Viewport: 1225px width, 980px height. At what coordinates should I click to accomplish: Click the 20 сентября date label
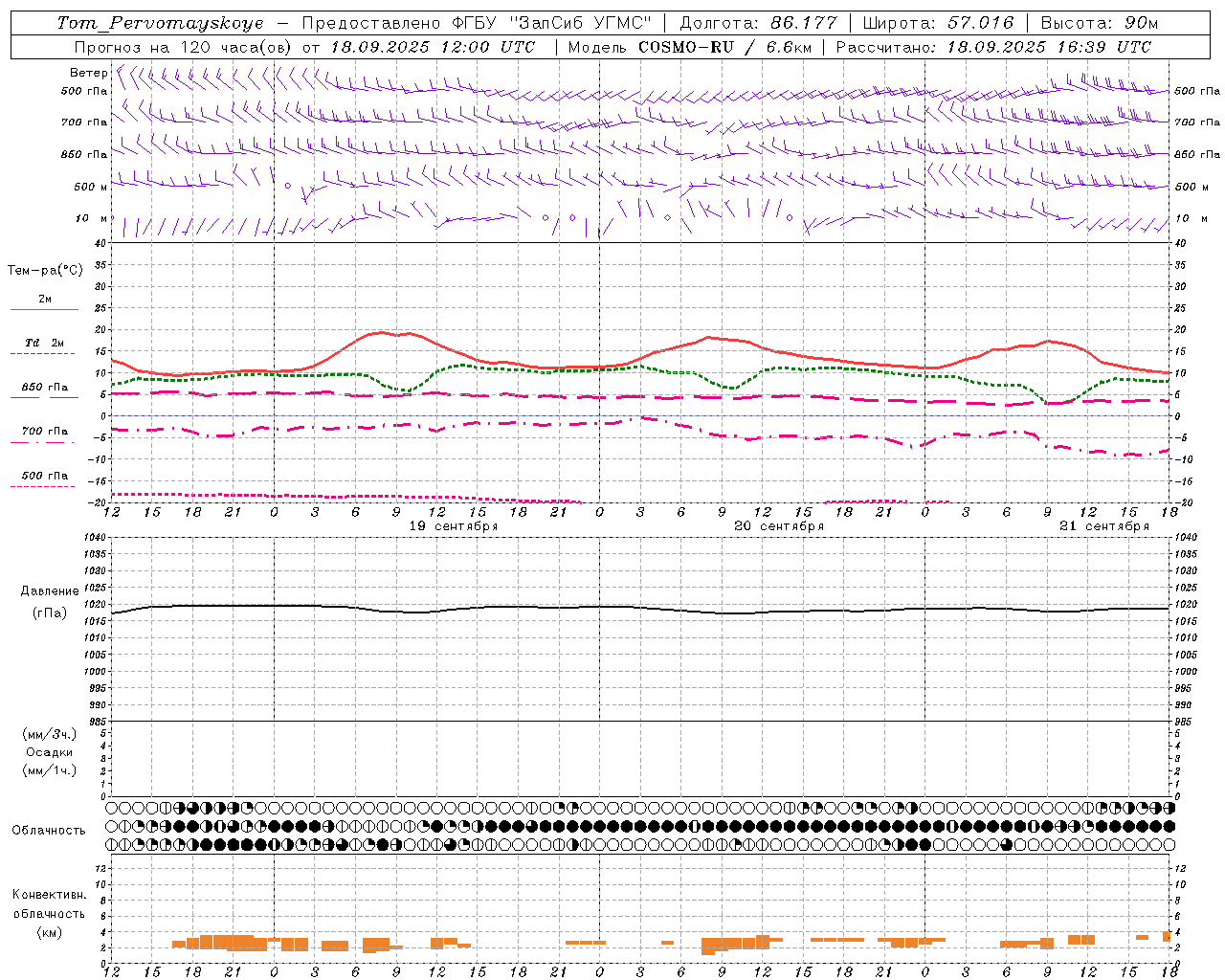click(x=779, y=526)
